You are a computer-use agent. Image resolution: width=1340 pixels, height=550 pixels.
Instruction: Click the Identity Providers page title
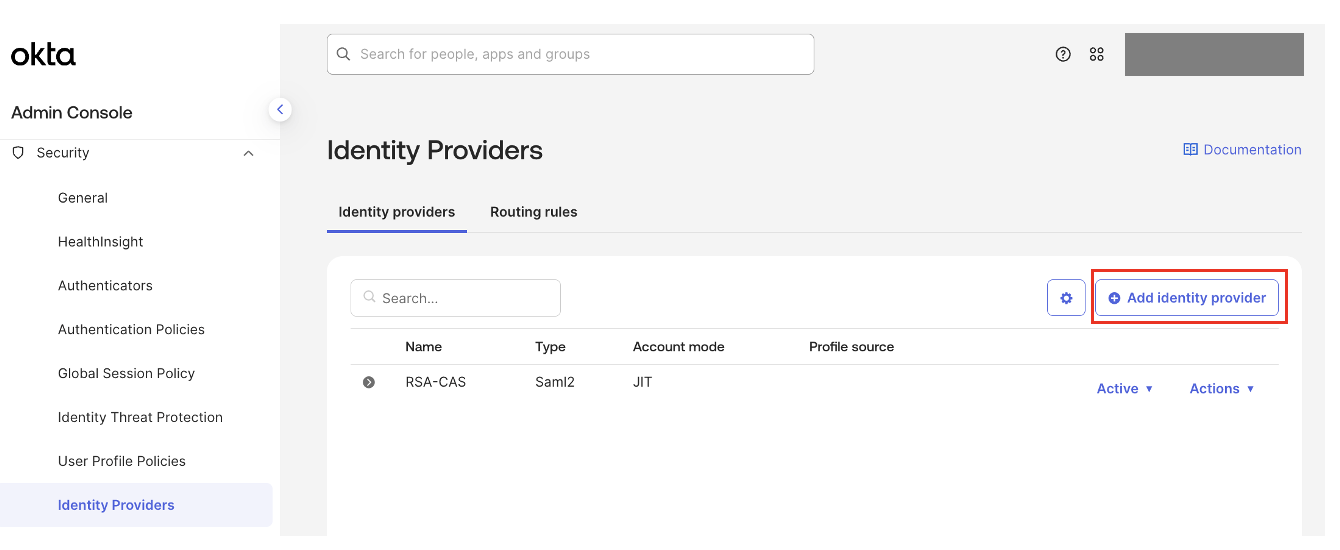pyautogui.click(x=435, y=151)
